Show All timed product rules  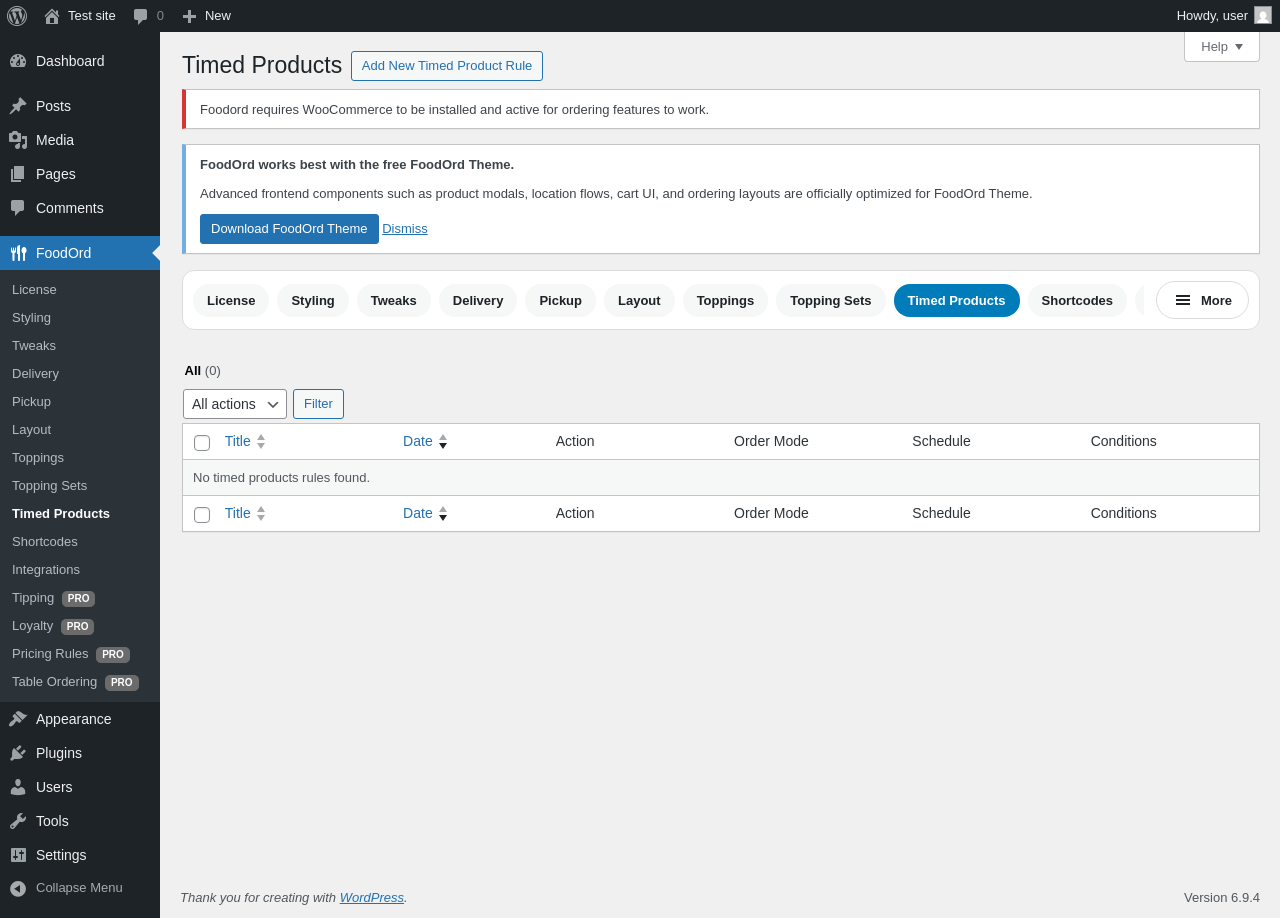(193, 371)
